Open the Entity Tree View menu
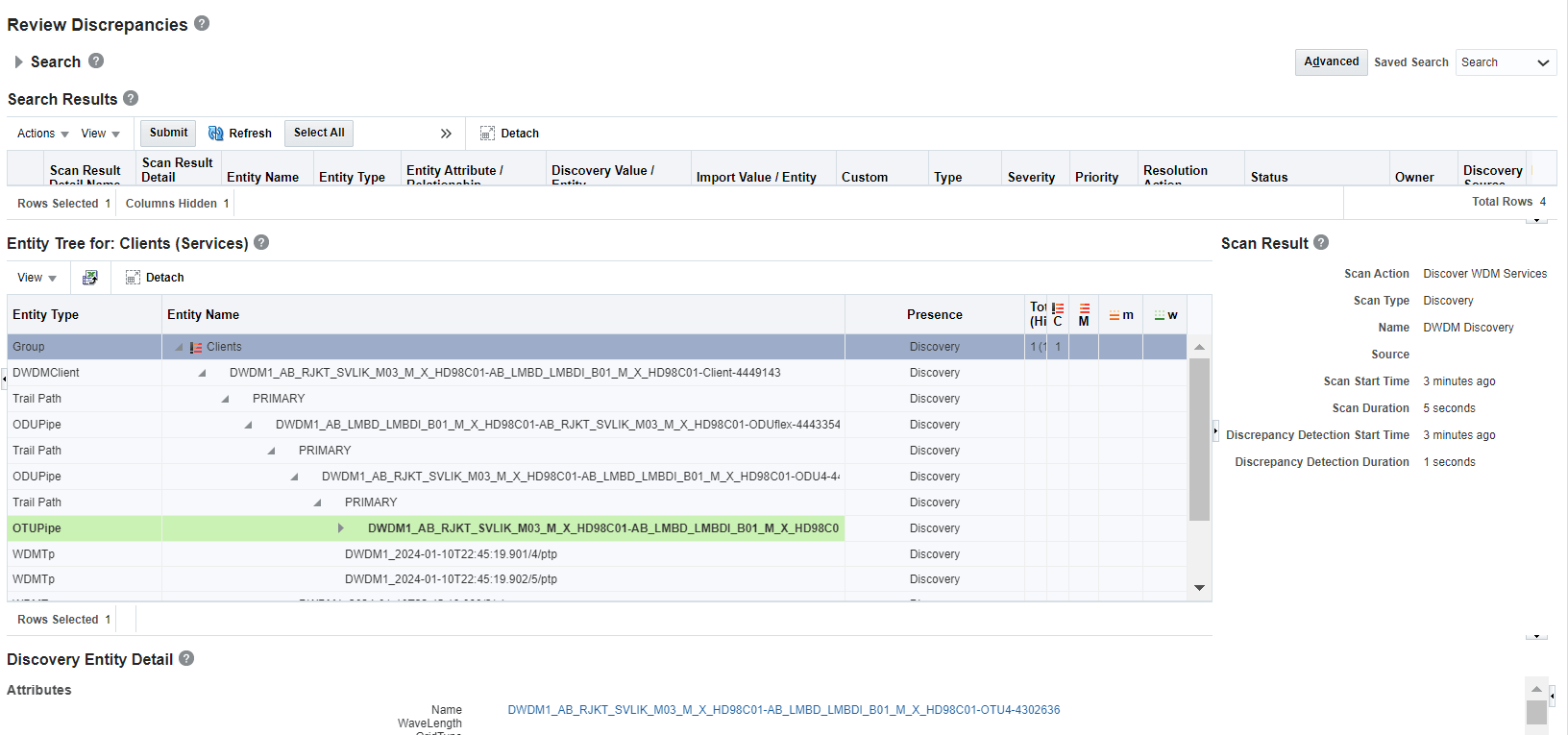 (37, 278)
